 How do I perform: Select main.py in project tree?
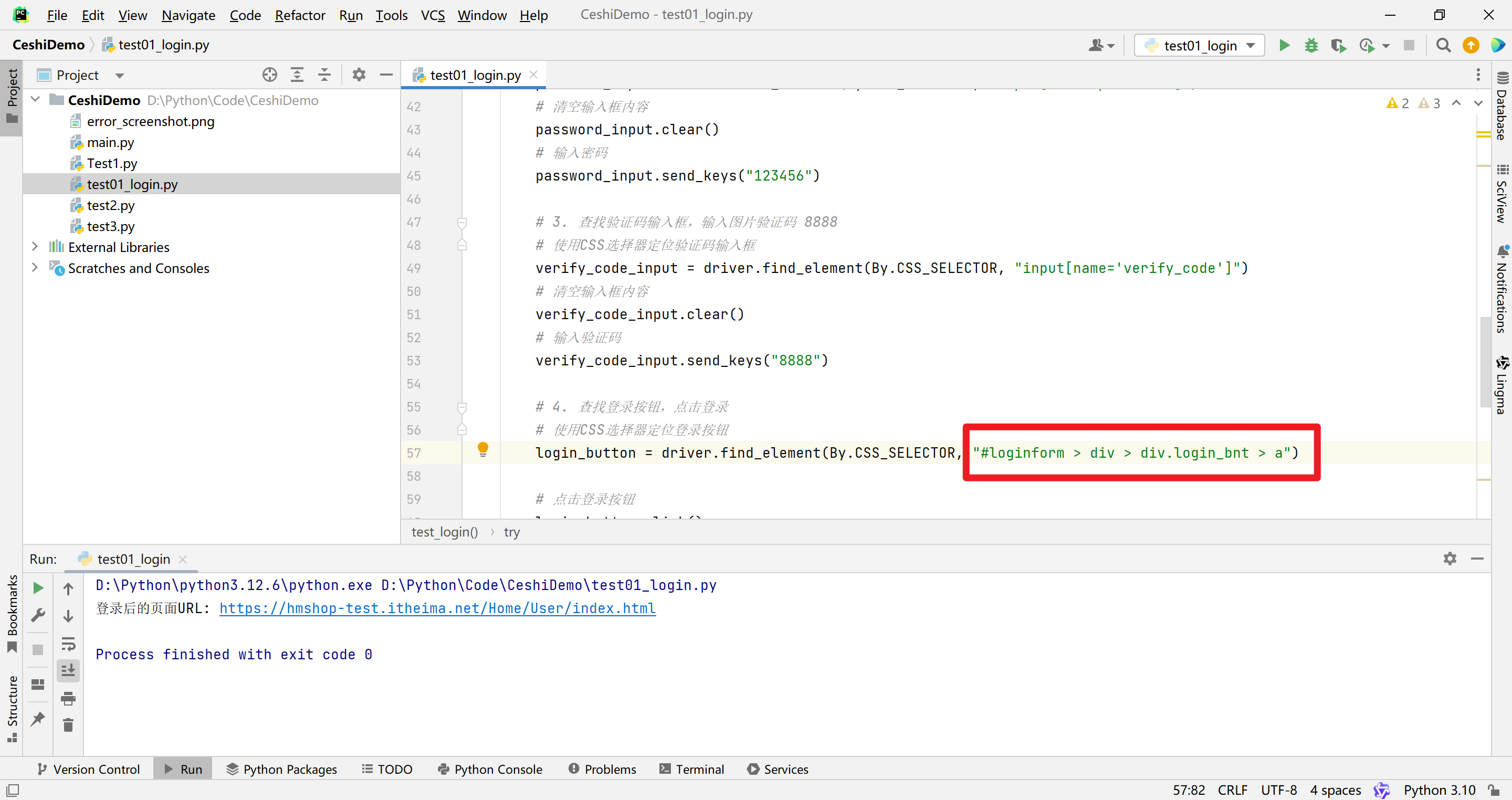[x=110, y=142]
